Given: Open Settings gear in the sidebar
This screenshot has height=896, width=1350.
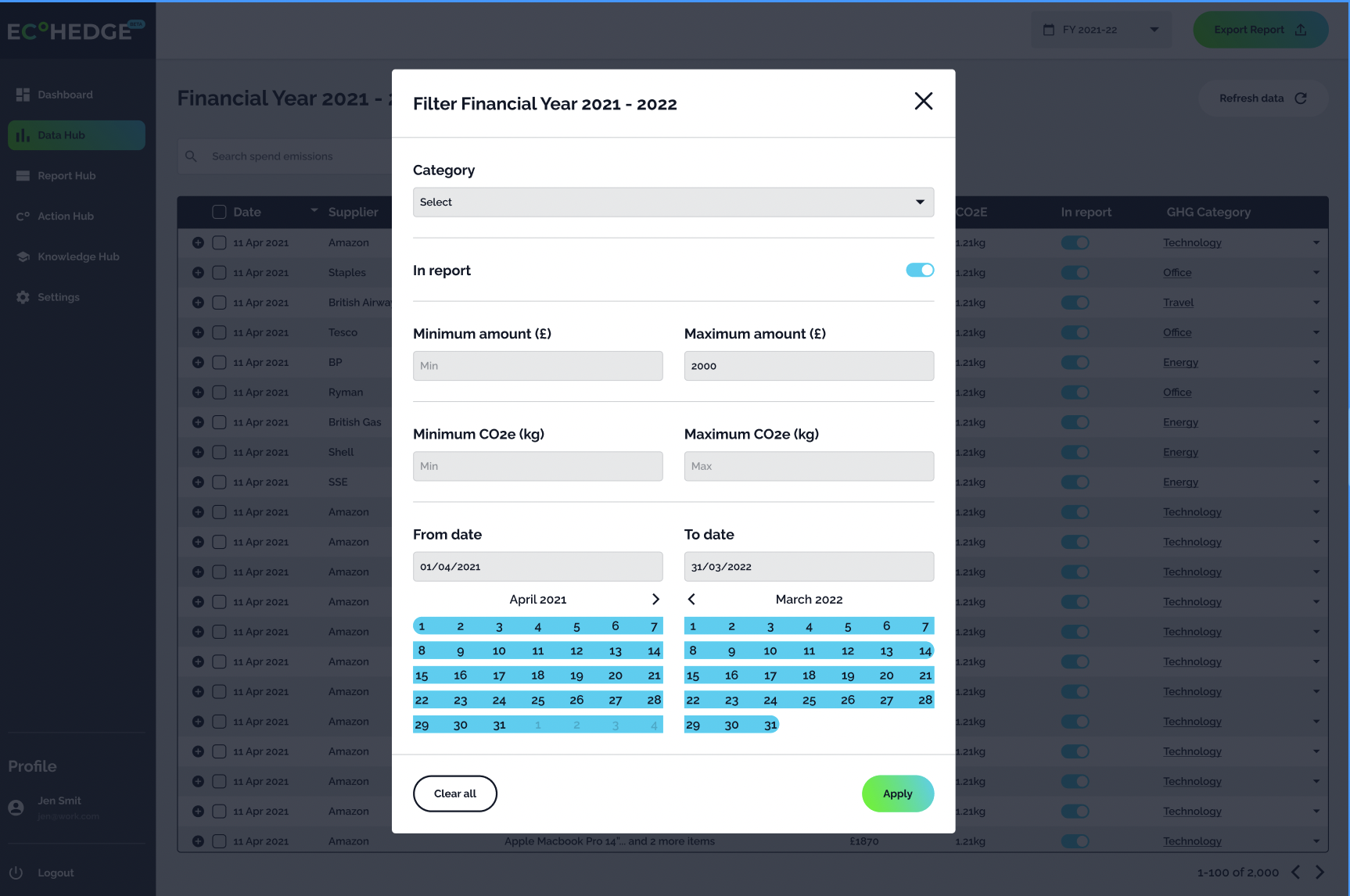Looking at the screenshot, I should (23, 297).
